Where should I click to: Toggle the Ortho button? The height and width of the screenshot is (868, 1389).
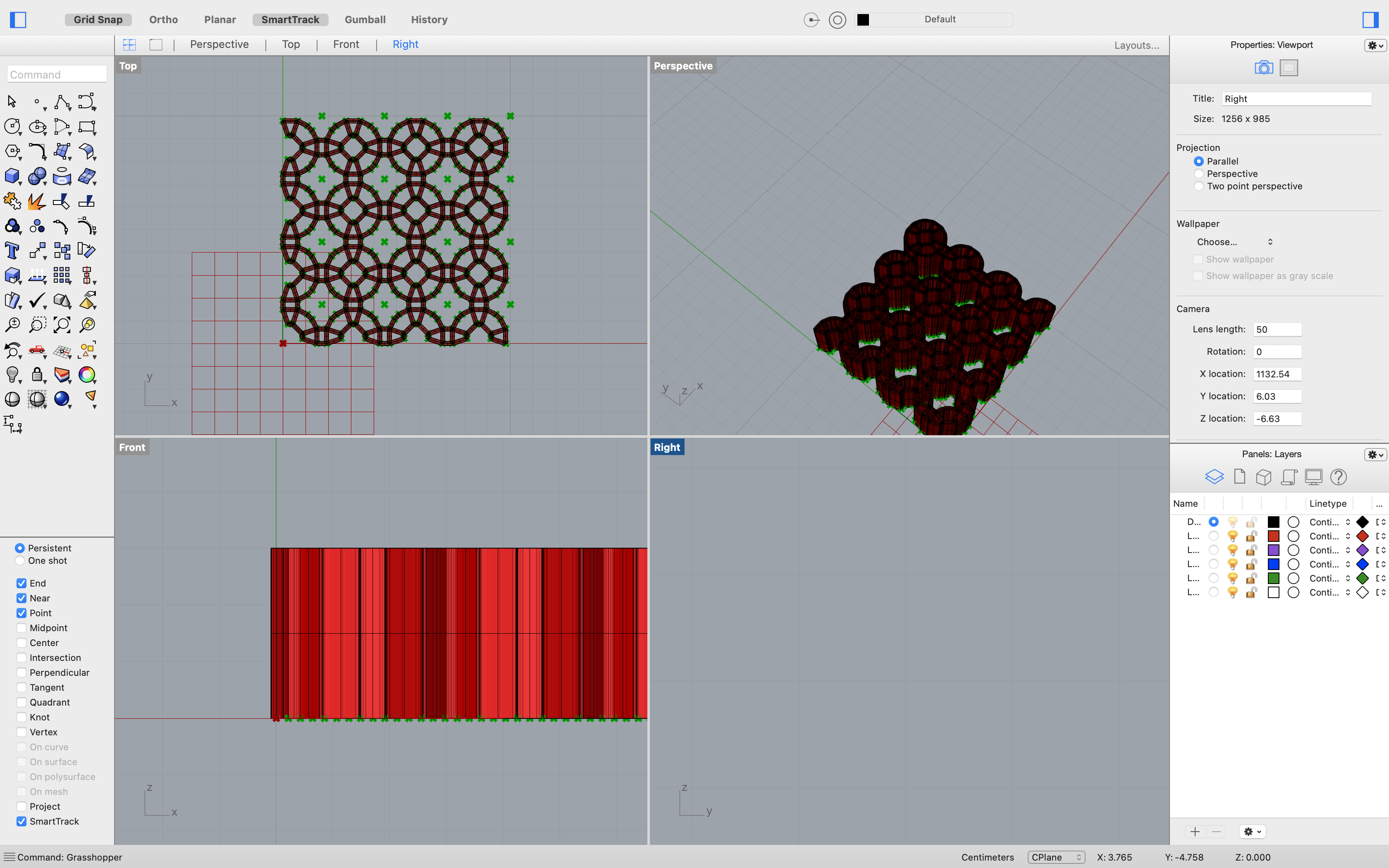164,19
